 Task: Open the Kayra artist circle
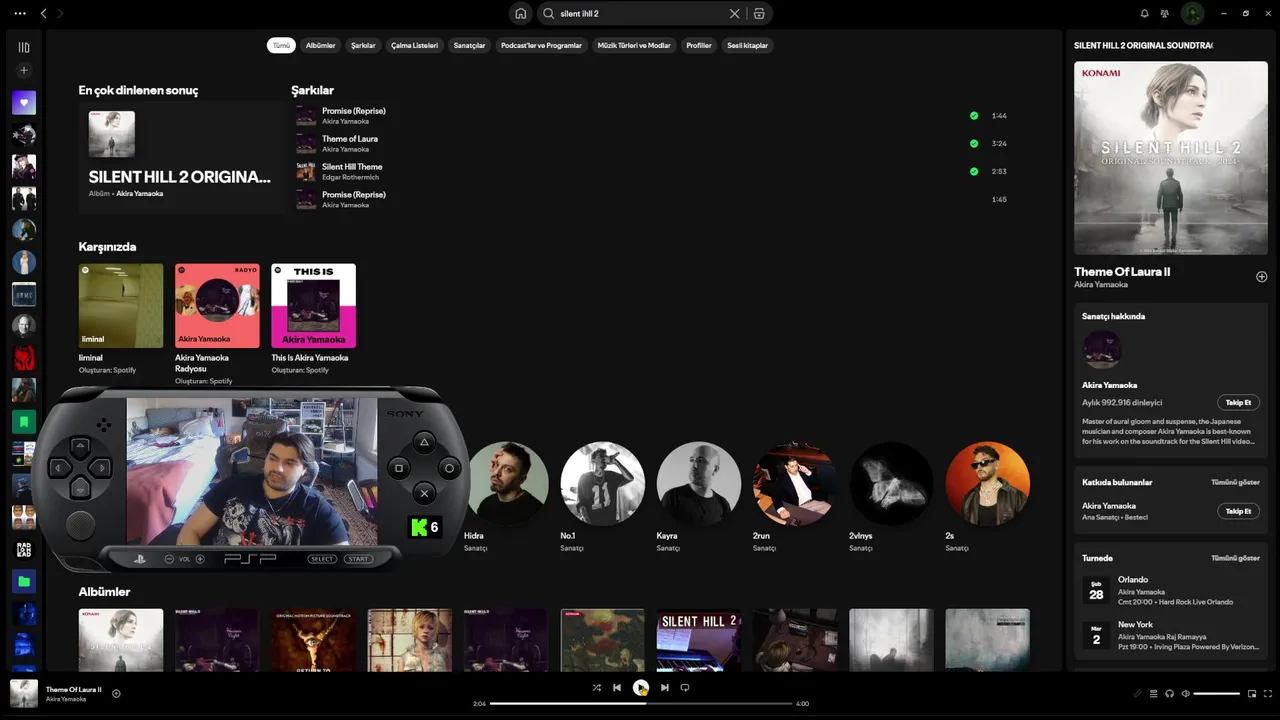699,483
